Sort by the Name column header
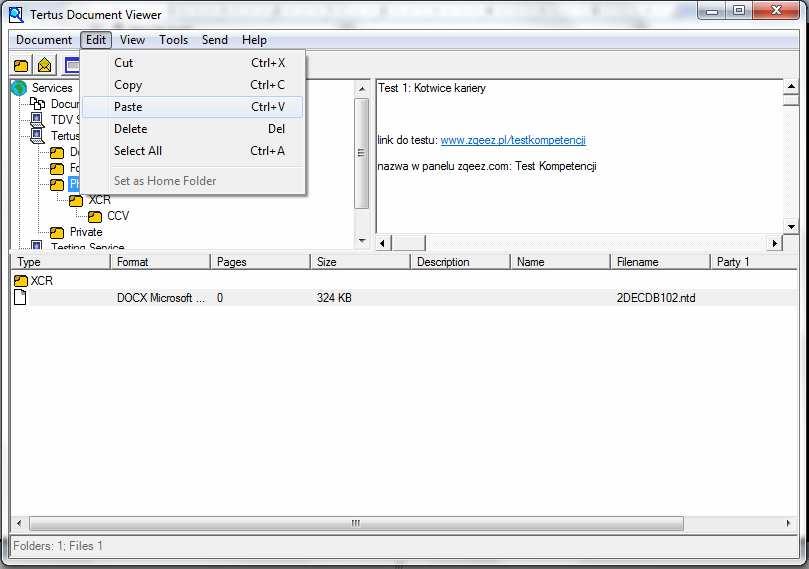The height and width of the screenshot is (569, 809). tap(560, 262)
